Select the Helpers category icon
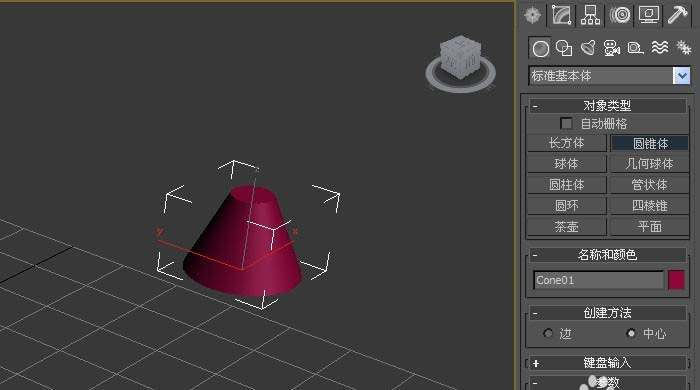 pyautogui.click(x=635, y=48)
